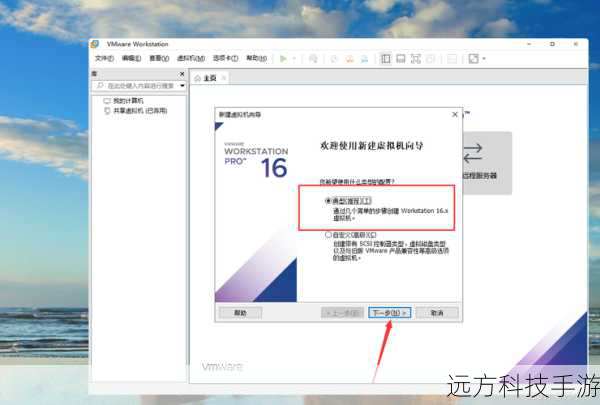This screenshot has height=405, width=600.
Task: Click the Unity mode toolbar icon
Action: [x=430, y=59]
